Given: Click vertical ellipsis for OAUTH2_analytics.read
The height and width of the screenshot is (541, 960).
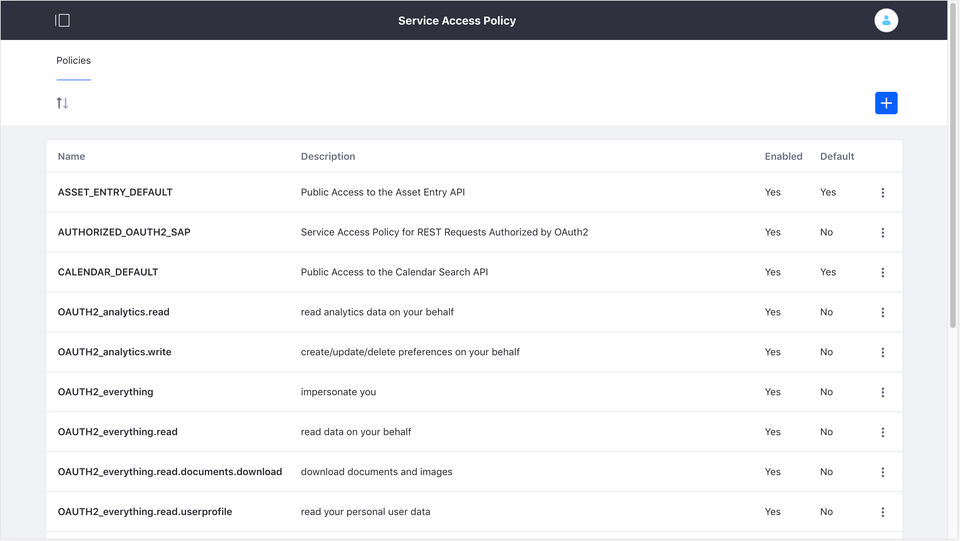Looking at the screenshot, I should (x=882, y=313).
